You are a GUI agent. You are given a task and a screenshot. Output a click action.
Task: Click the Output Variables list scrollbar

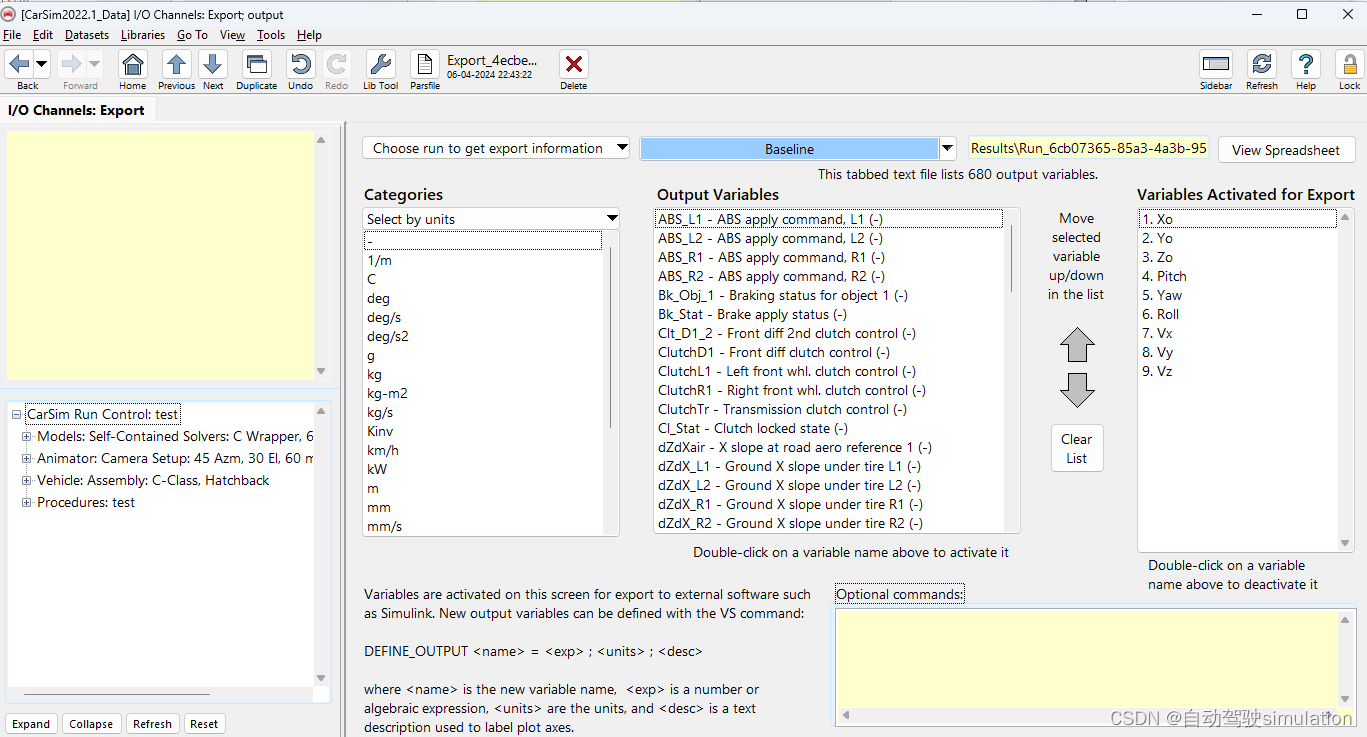point(1012,258)
